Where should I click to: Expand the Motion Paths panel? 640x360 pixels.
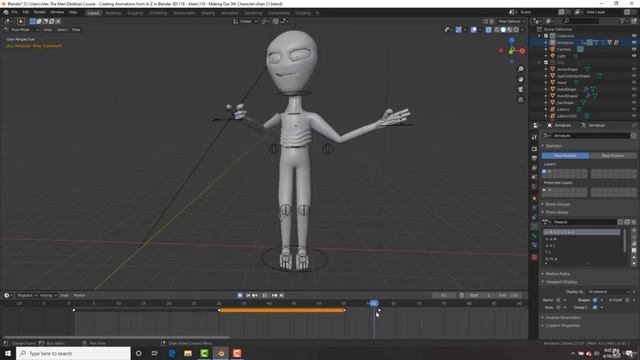(x=558, y=274)
